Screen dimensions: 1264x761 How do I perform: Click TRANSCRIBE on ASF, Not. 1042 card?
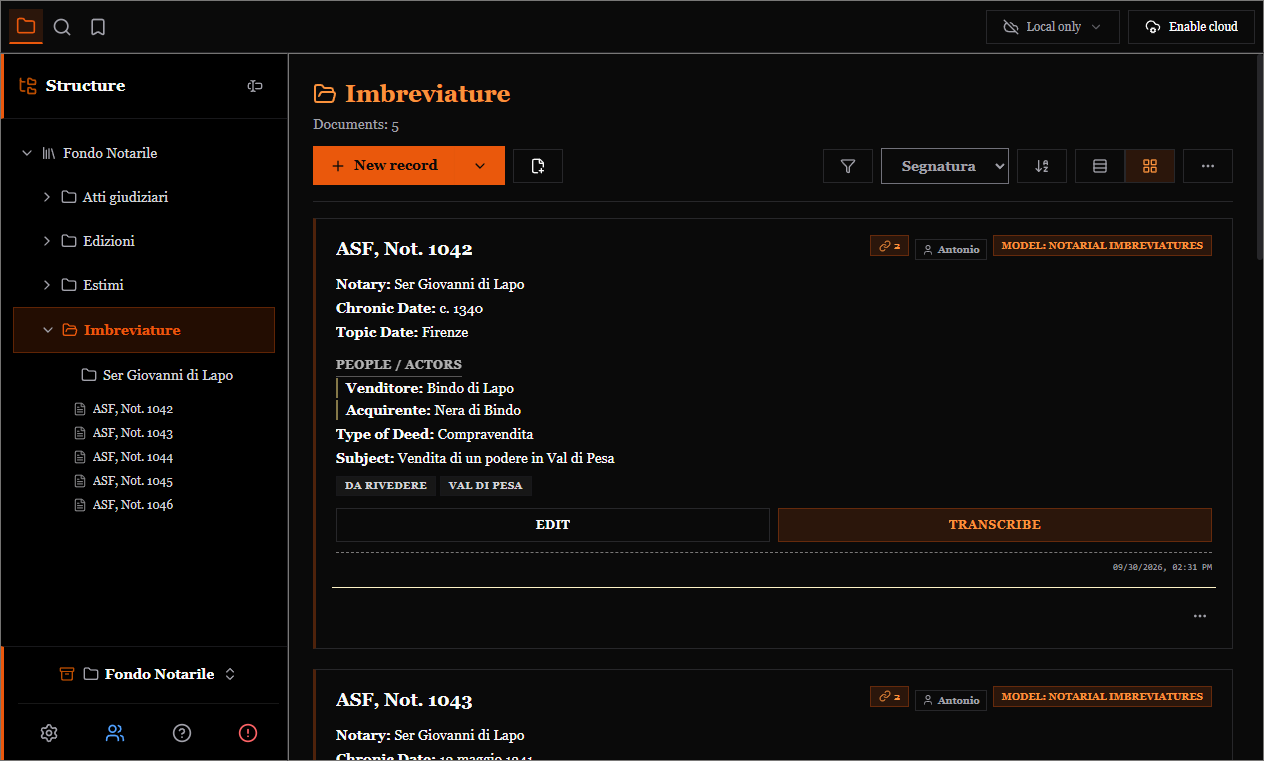click(x=995, y=525)
